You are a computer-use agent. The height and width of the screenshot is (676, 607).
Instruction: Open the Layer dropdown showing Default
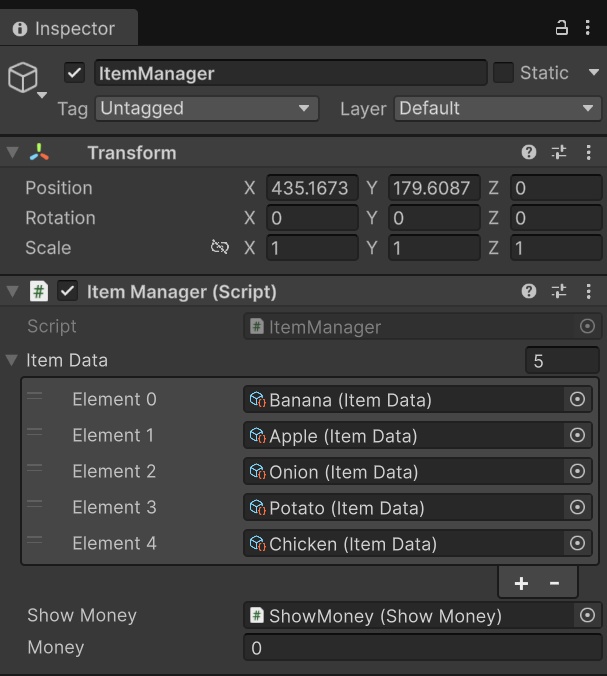pos(497,109)
